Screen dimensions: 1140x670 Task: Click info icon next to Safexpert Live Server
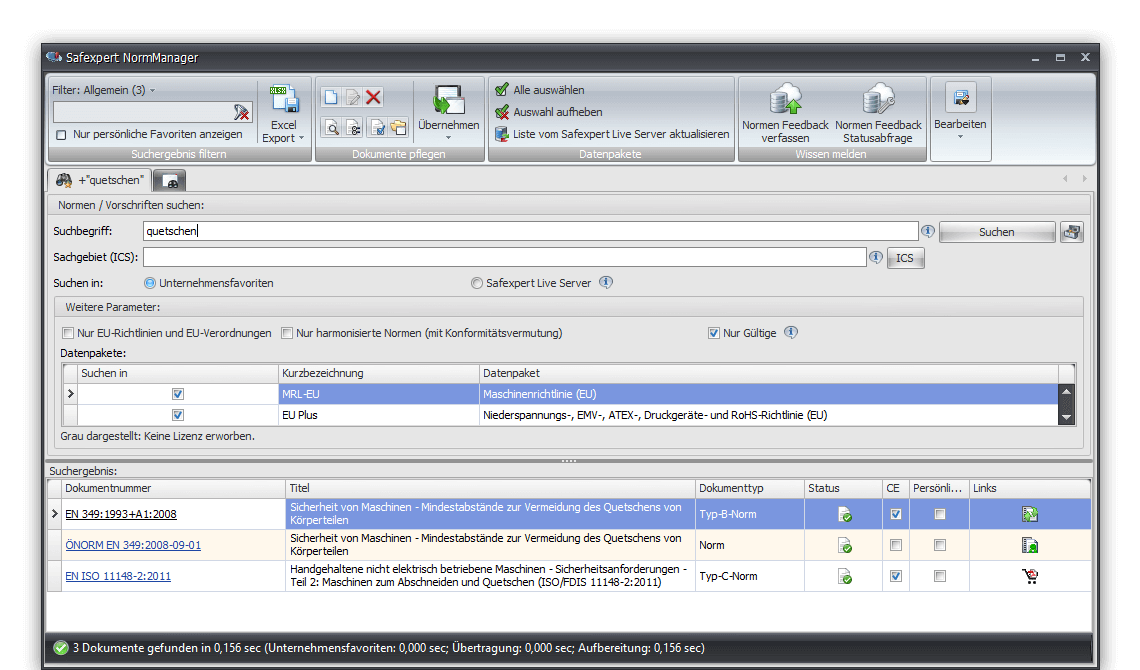point(606,282)
